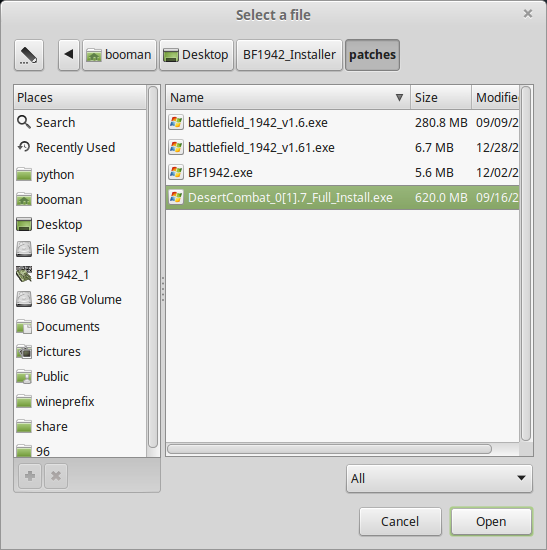The width and height of the screenshot is (547, 550).
Task: Toggle the type-a-file-name pencil button
Action: click(x=29, y=55)
